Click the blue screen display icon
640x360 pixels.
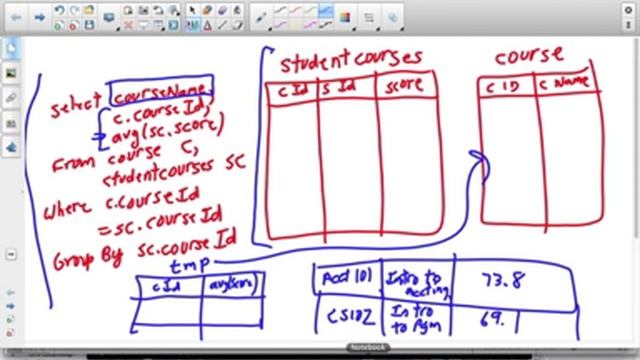pos(109,18)
